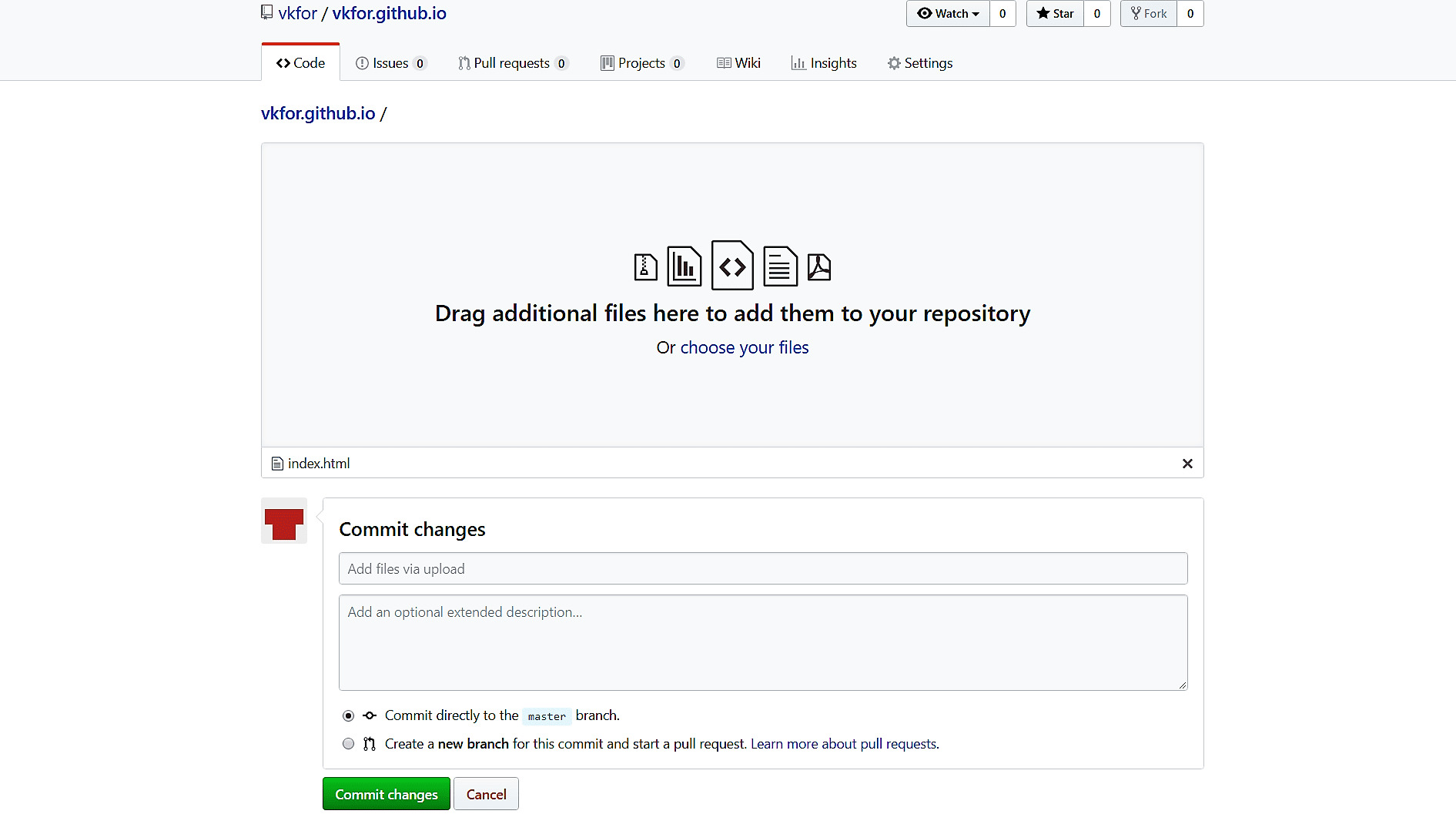Click the code file icon in drop zone
The height and width of the screenshot is (814, 1456).
(x=732, y=266)
